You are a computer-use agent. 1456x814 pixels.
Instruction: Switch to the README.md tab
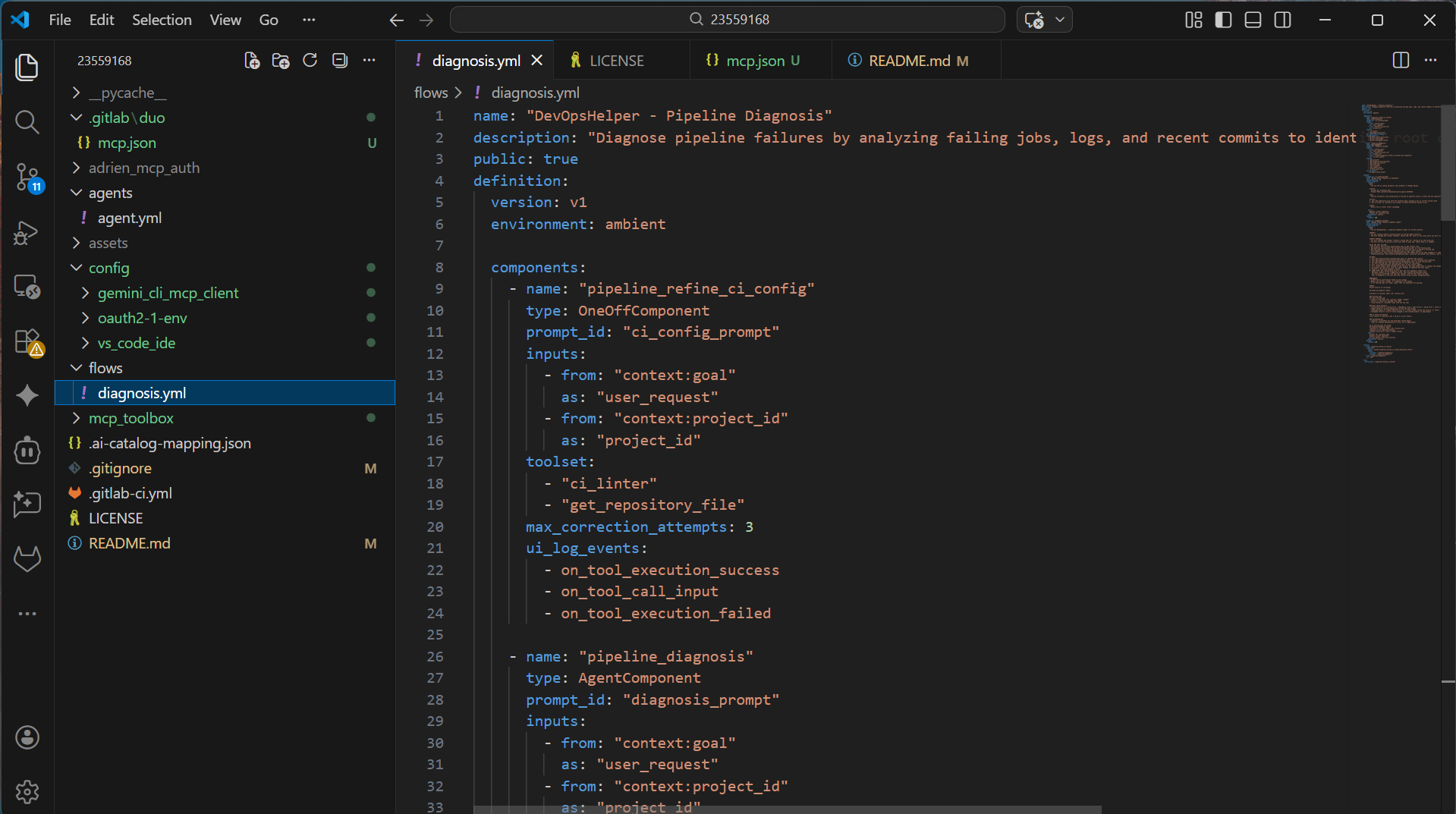pyautogui.click(x=908, y=61)
